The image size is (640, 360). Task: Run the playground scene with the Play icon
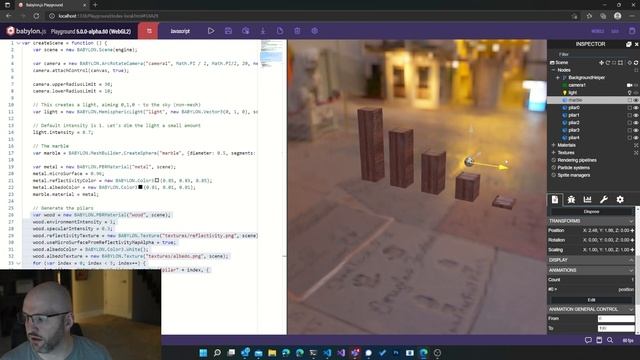pos(211,31)
